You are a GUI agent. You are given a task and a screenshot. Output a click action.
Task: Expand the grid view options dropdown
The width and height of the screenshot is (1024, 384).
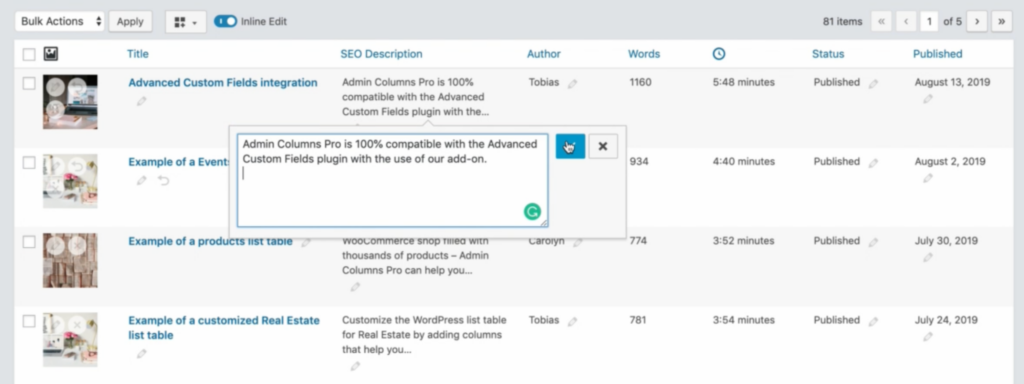(x=186, y=22)
